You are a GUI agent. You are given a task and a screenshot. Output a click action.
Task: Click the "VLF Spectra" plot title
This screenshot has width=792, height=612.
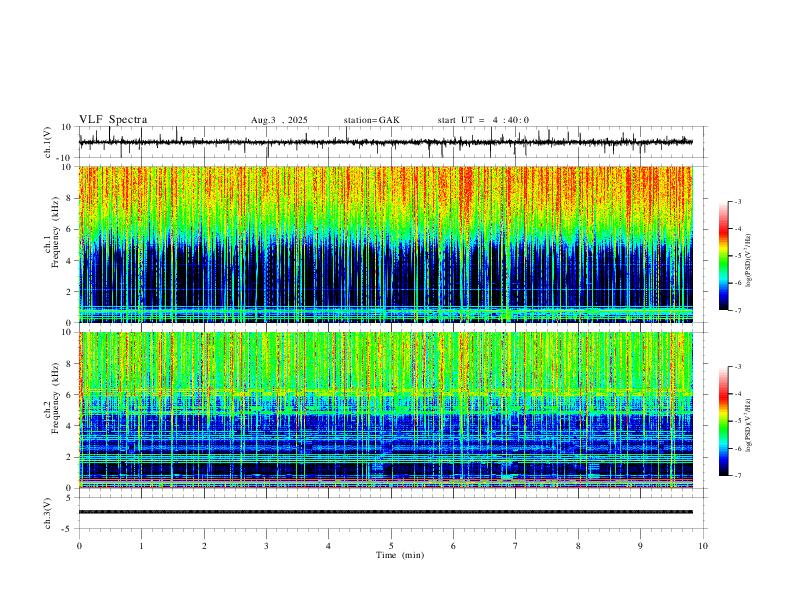[x=113, y=120]
